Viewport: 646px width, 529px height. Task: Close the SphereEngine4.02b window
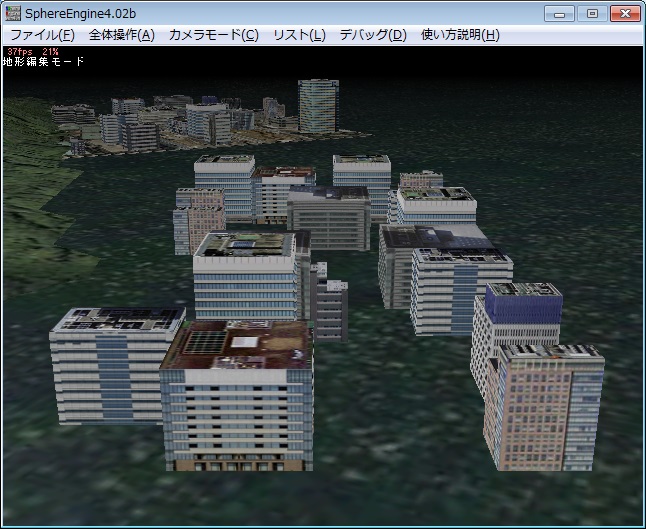click(625, 14)
